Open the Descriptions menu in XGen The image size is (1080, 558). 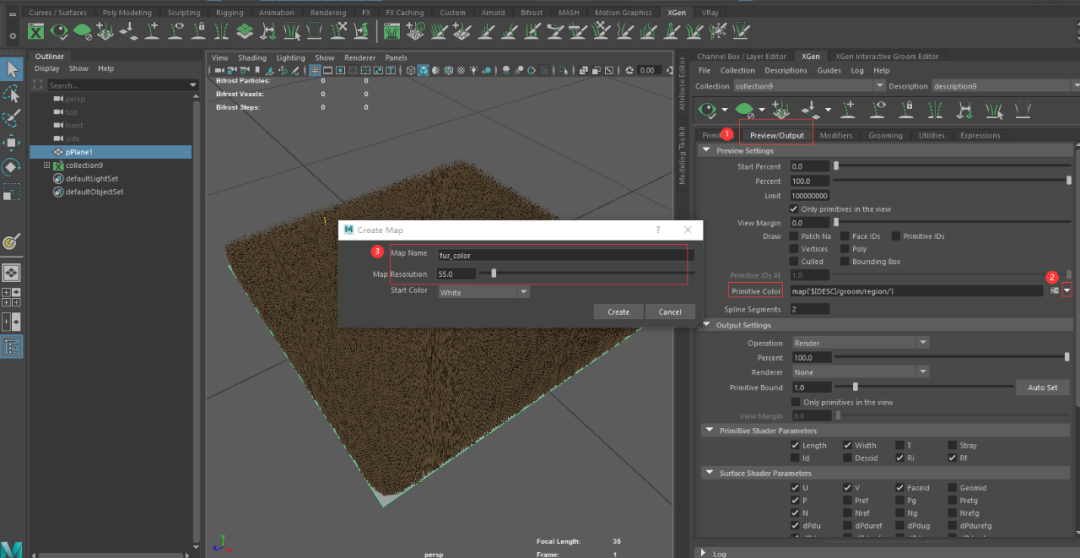785,71
